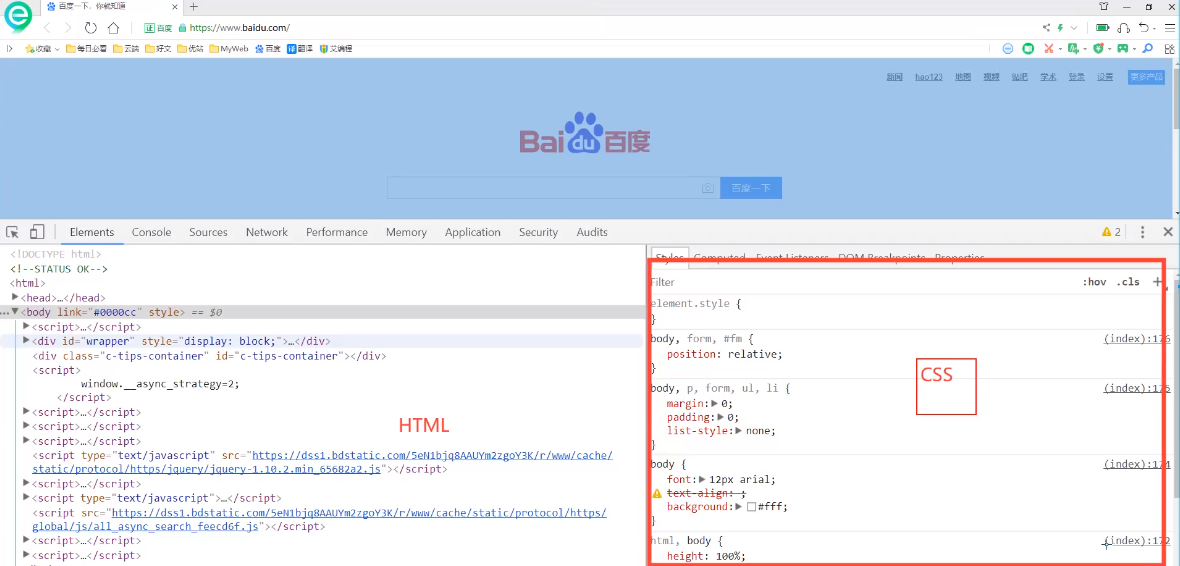1180x566 pixels.
Task: Switch to the Console tab
Action: pyautogui.click(x=151, y=232)
